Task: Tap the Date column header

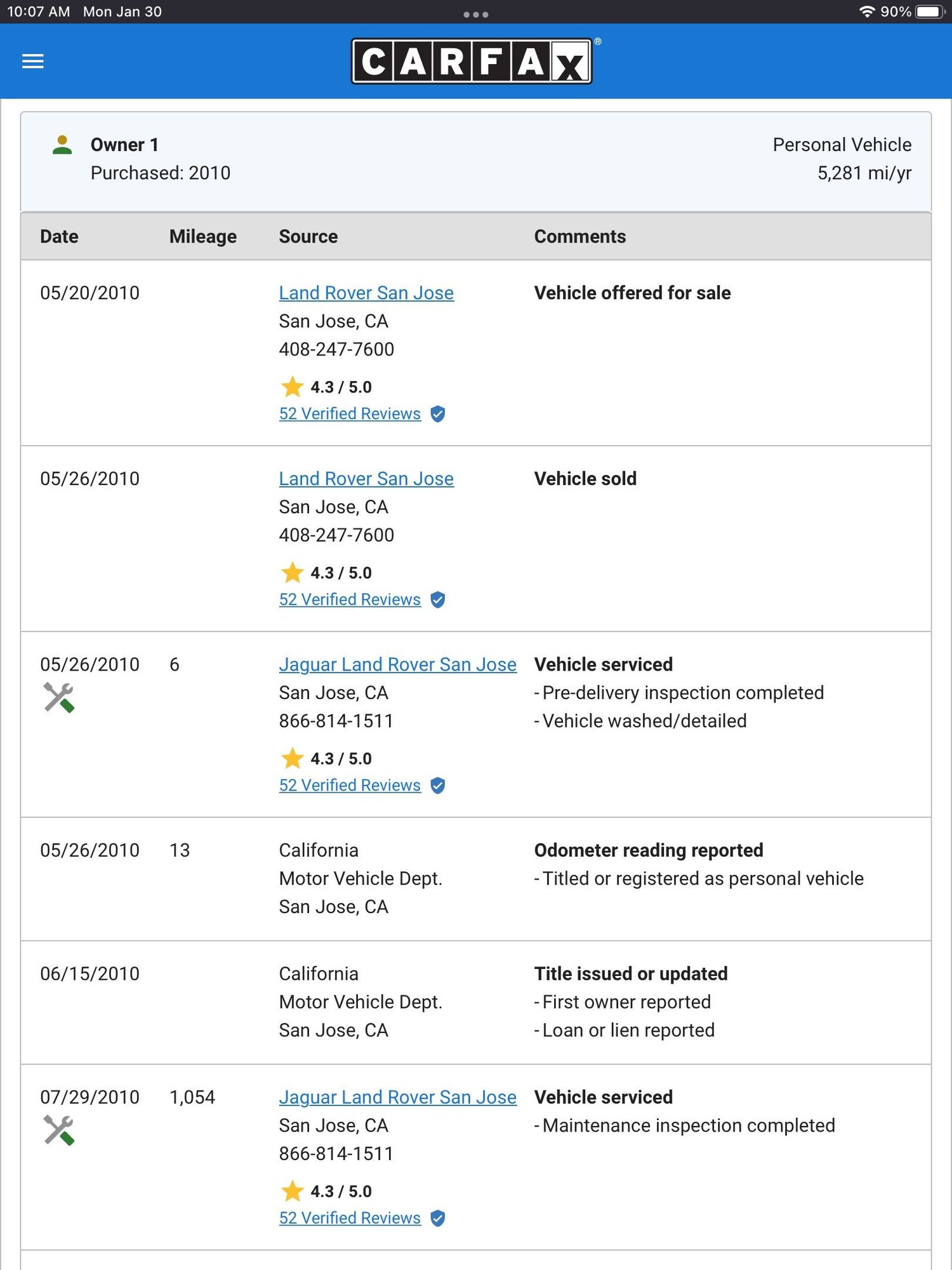Action: tap(59, 236)
